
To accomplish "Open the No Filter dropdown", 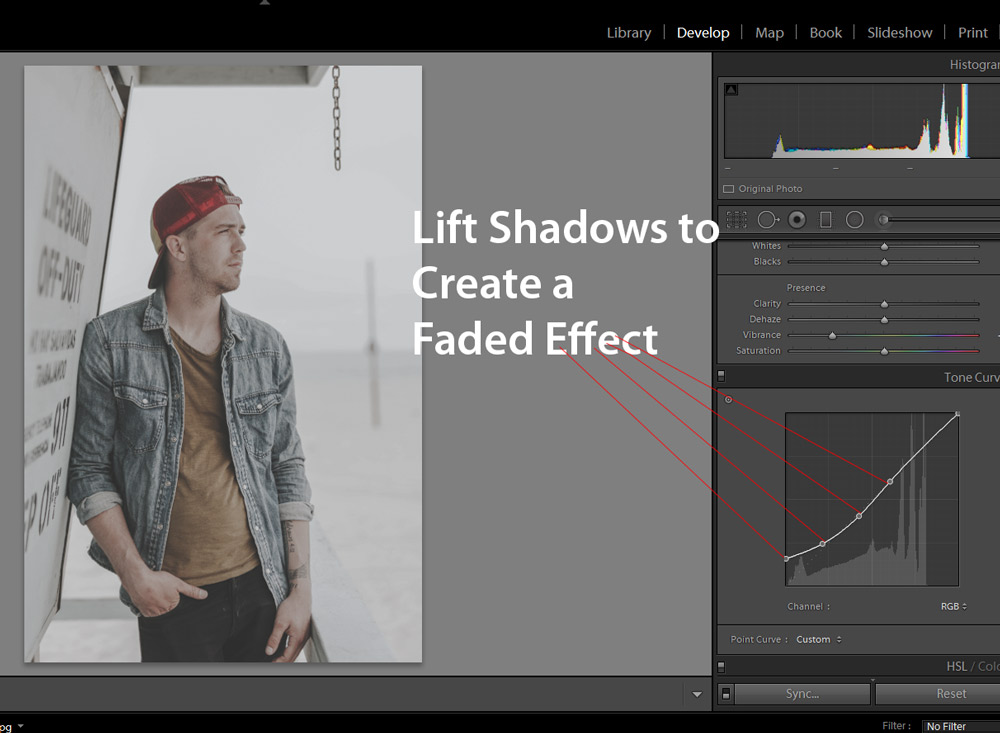I will pyautogui.click(x=960, y=726).
